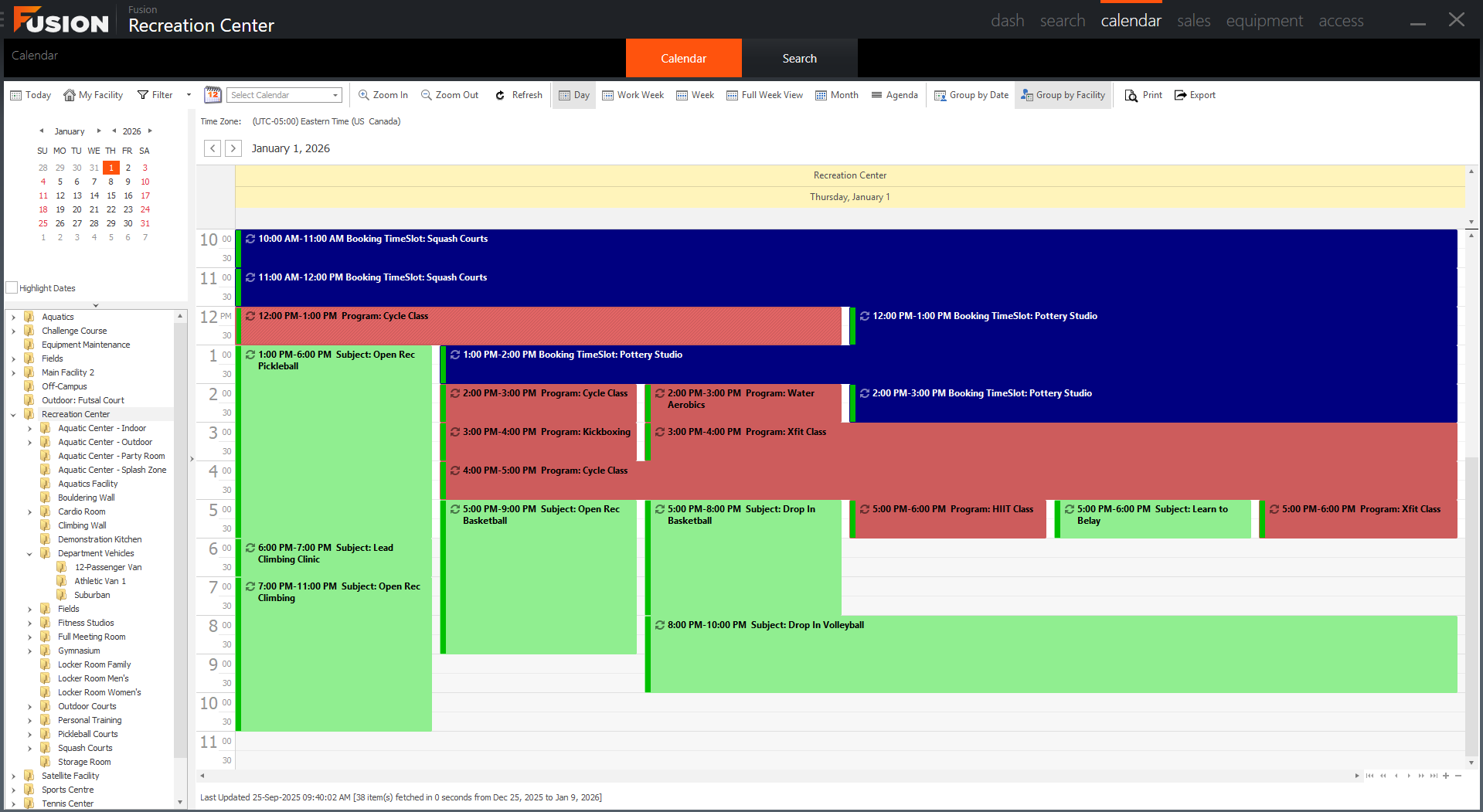The width and height of the screenshot is (1483, 812).
Task: Click the Zoom Out magnifier icon
Action: point(426,95)
